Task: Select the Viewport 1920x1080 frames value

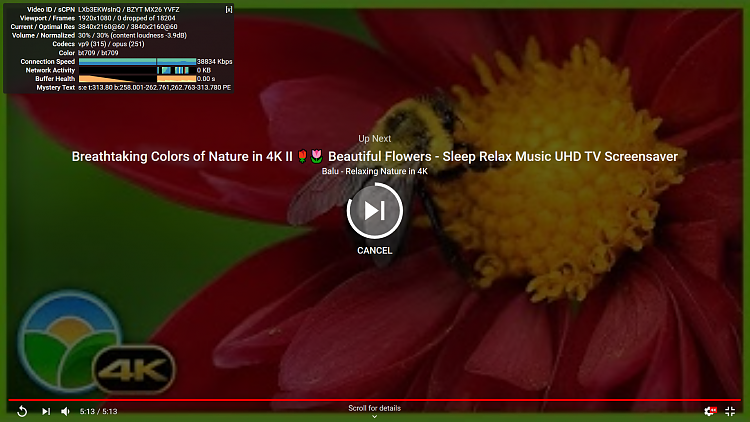Action: click(x=127, y=18)
